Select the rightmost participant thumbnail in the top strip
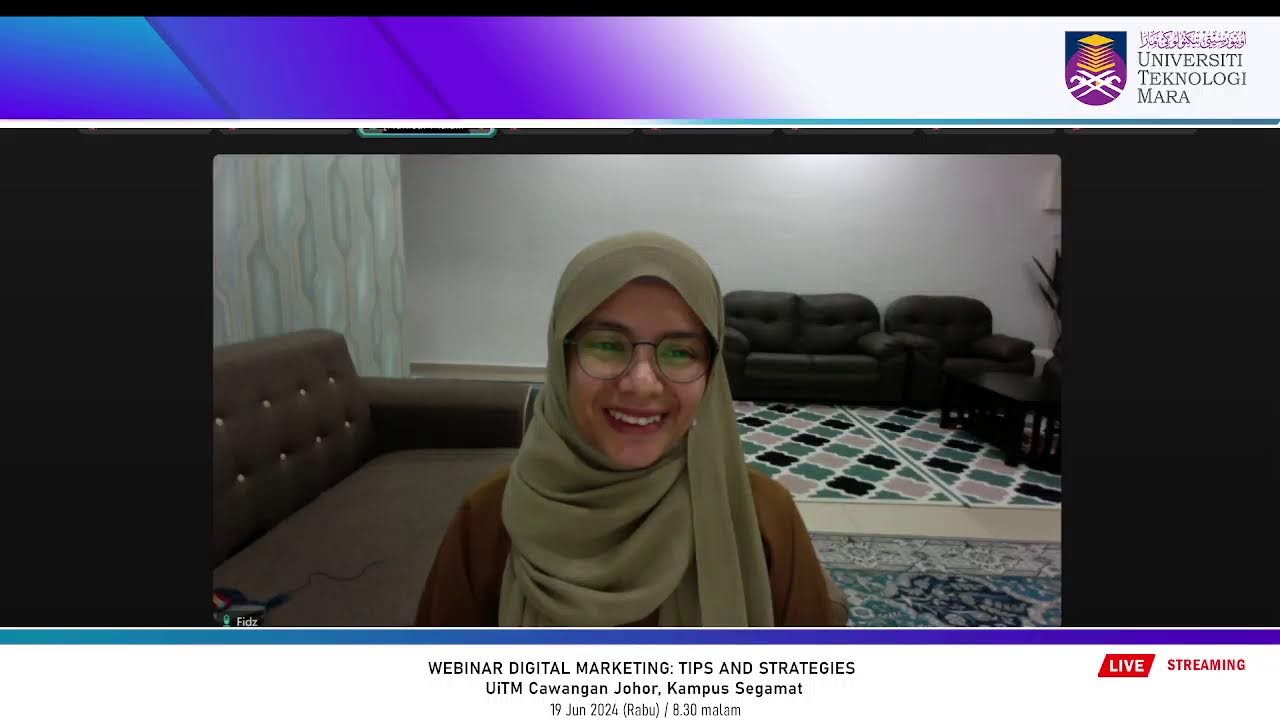Screen dimensions: 1280x720 1130,129
